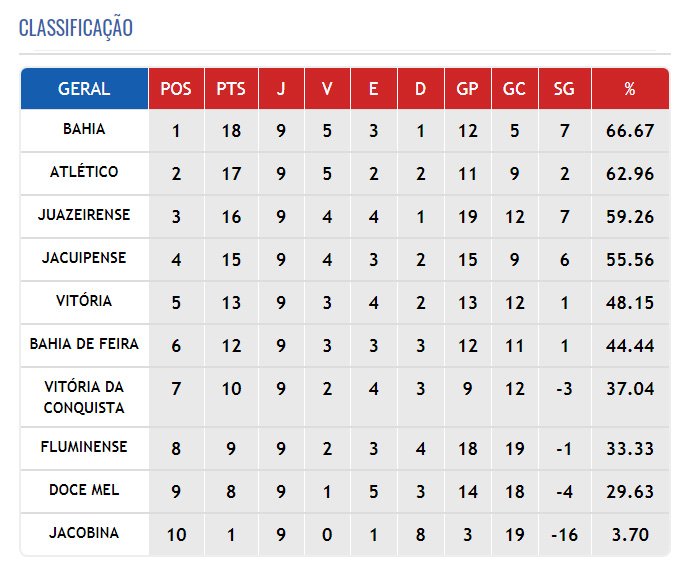Screen dimensions: 696x573
Task: Sort by the PTS column header
Action: [231, 88]
